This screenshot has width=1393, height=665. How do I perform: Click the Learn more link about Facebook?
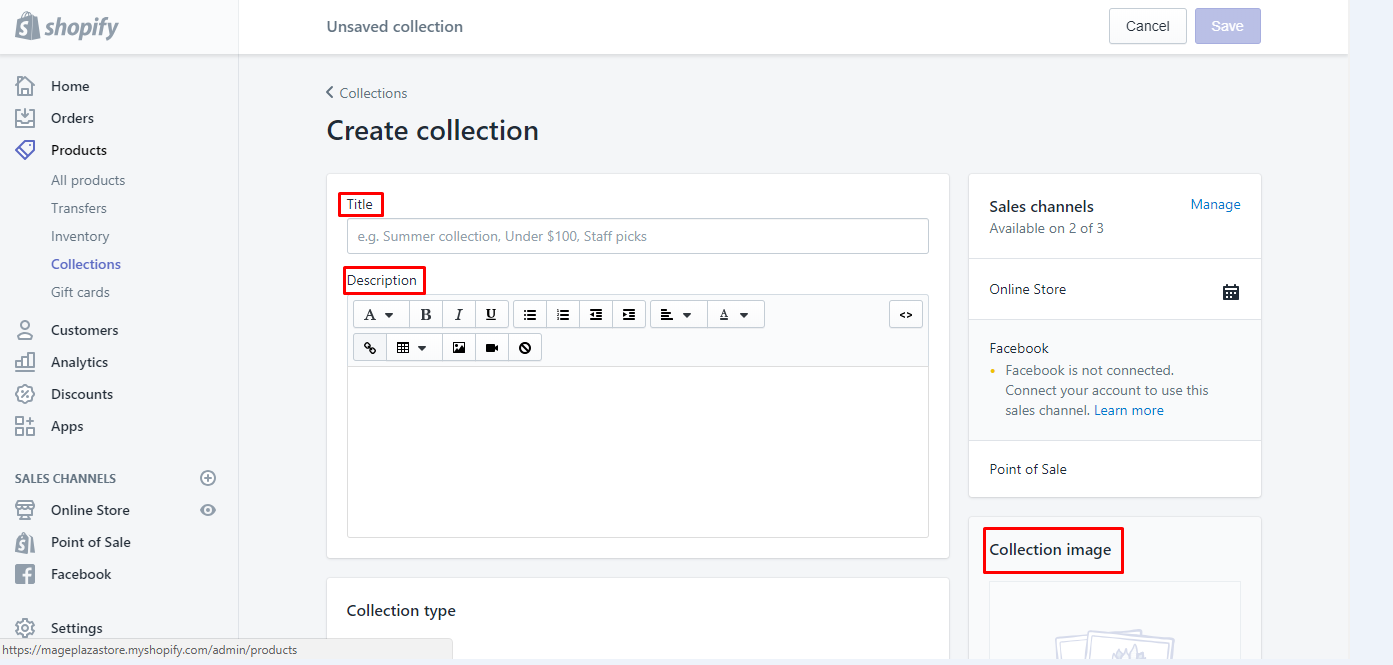coord(1129,410)
